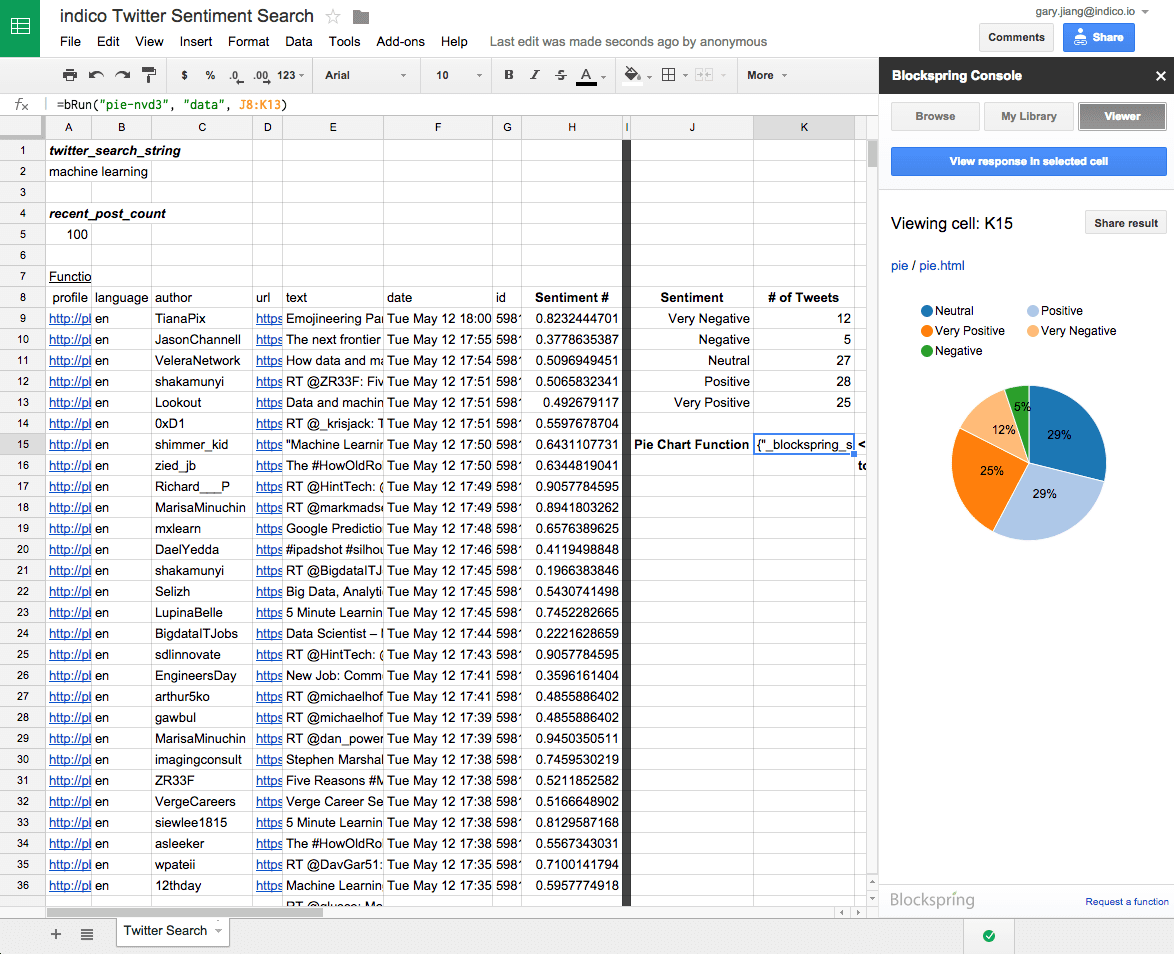Image resolution: width=1174 pixels, height=954 pixels.
Task: Expand the More toolbar options
Action: [765, 75]
